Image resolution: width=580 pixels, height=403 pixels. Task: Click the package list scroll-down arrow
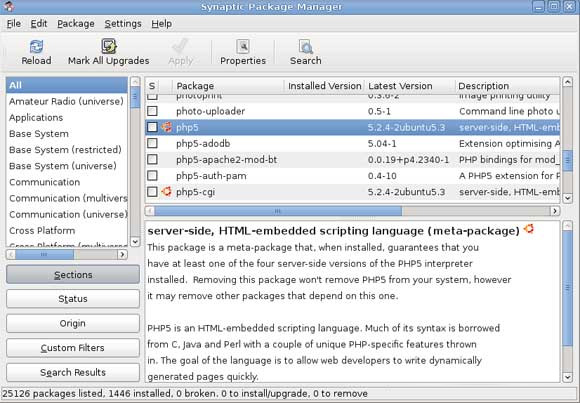567,198
